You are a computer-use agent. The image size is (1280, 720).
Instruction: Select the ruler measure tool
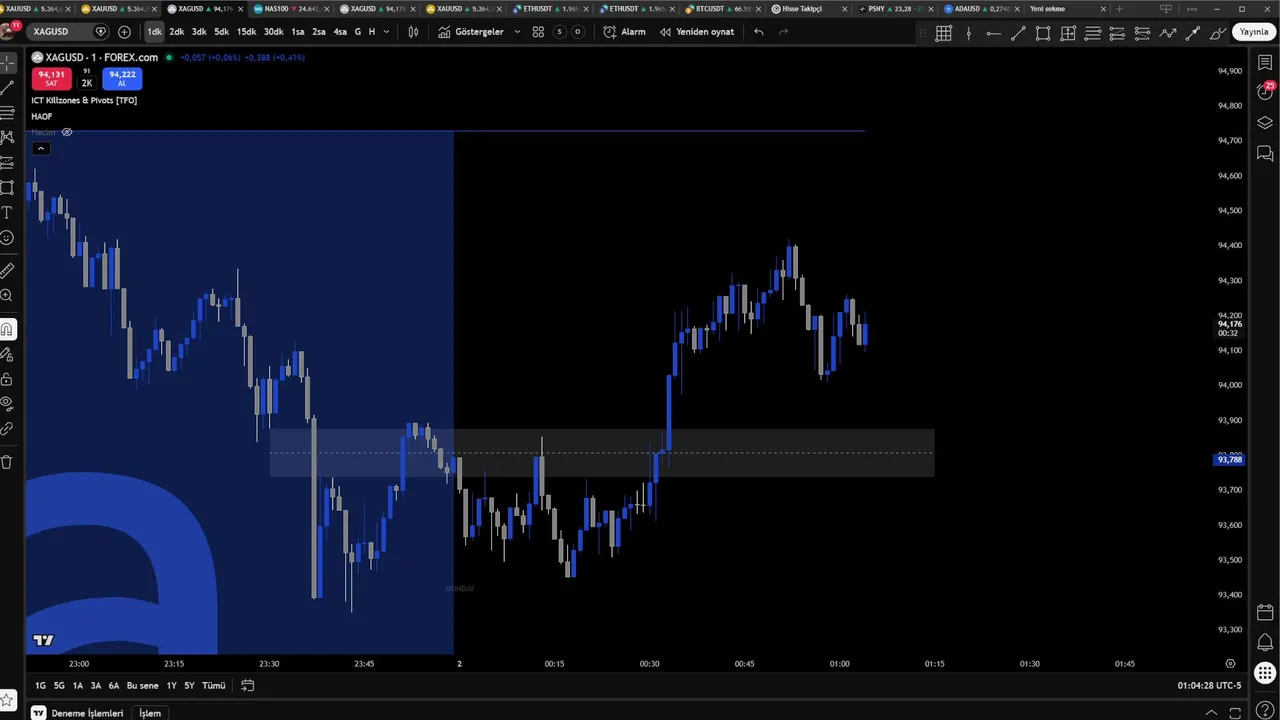(x=7, y=270)
